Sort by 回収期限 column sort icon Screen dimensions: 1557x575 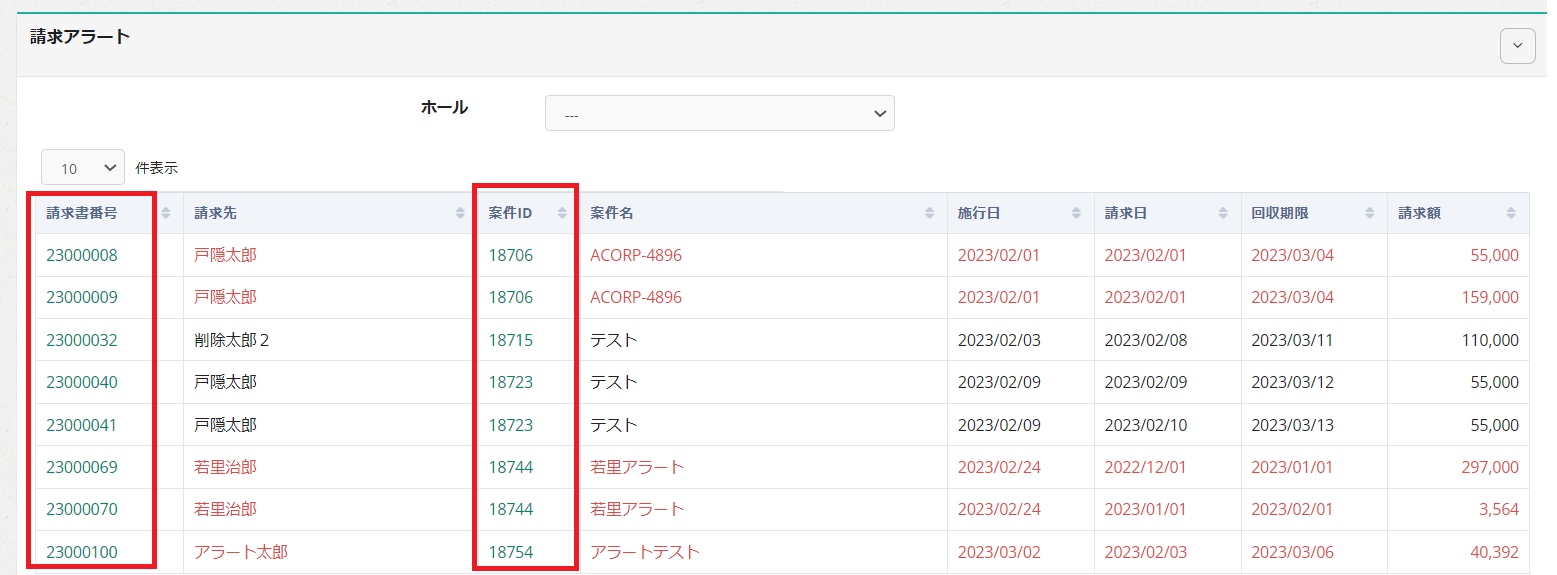1370,213
